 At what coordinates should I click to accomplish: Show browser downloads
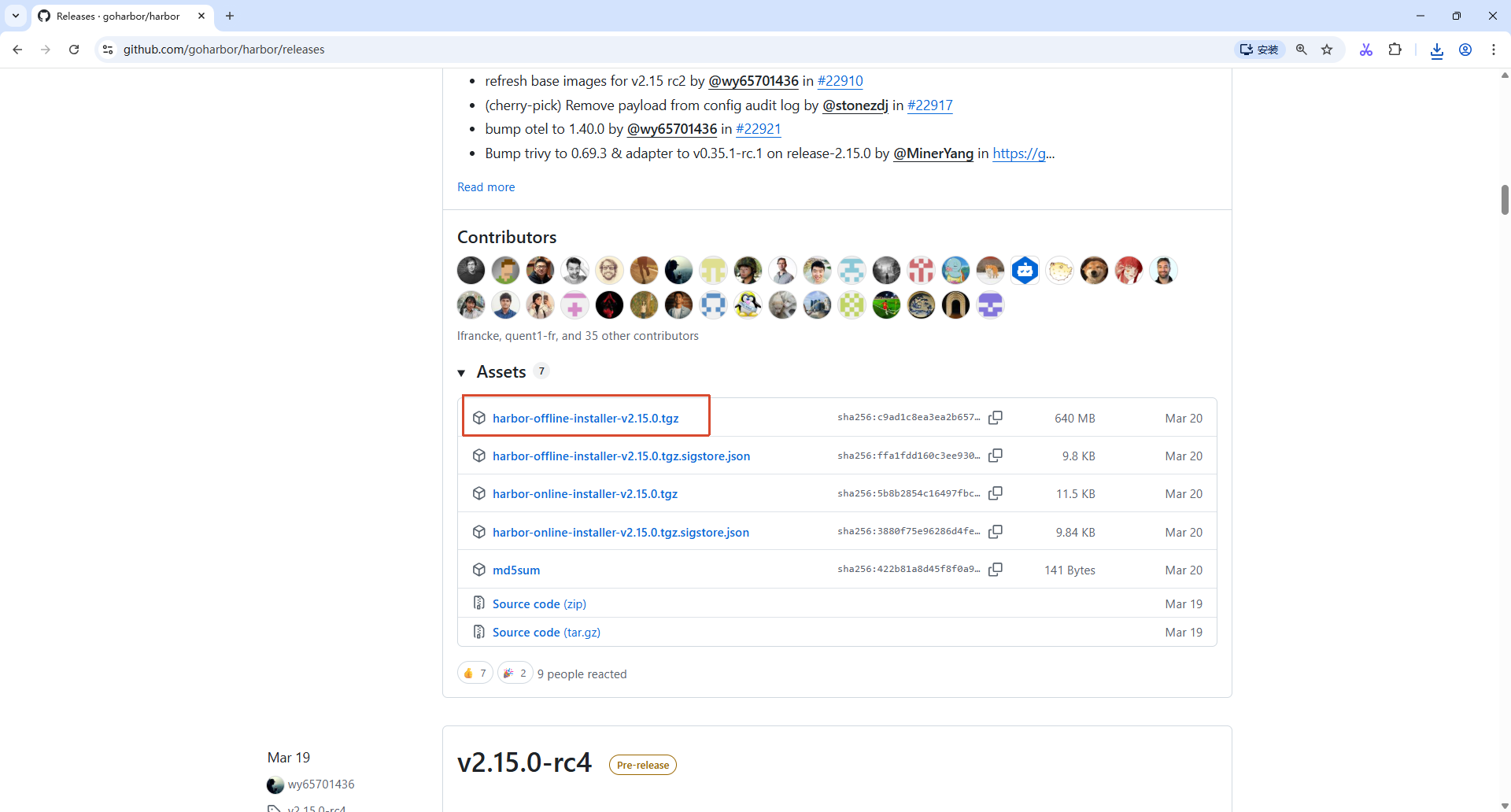pos(1437,50)
